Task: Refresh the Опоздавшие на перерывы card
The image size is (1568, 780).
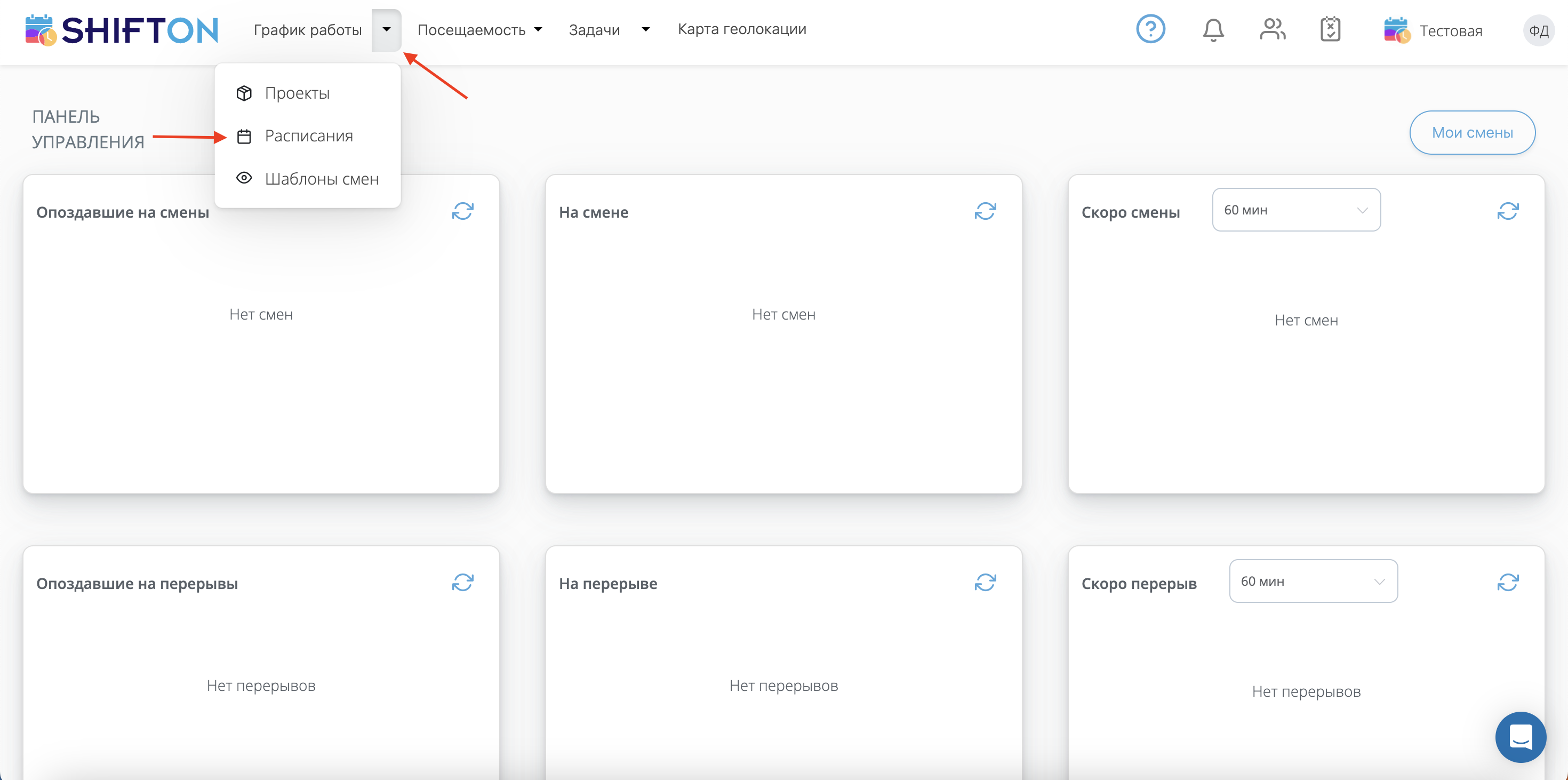Action: click(x=462, y=583)
